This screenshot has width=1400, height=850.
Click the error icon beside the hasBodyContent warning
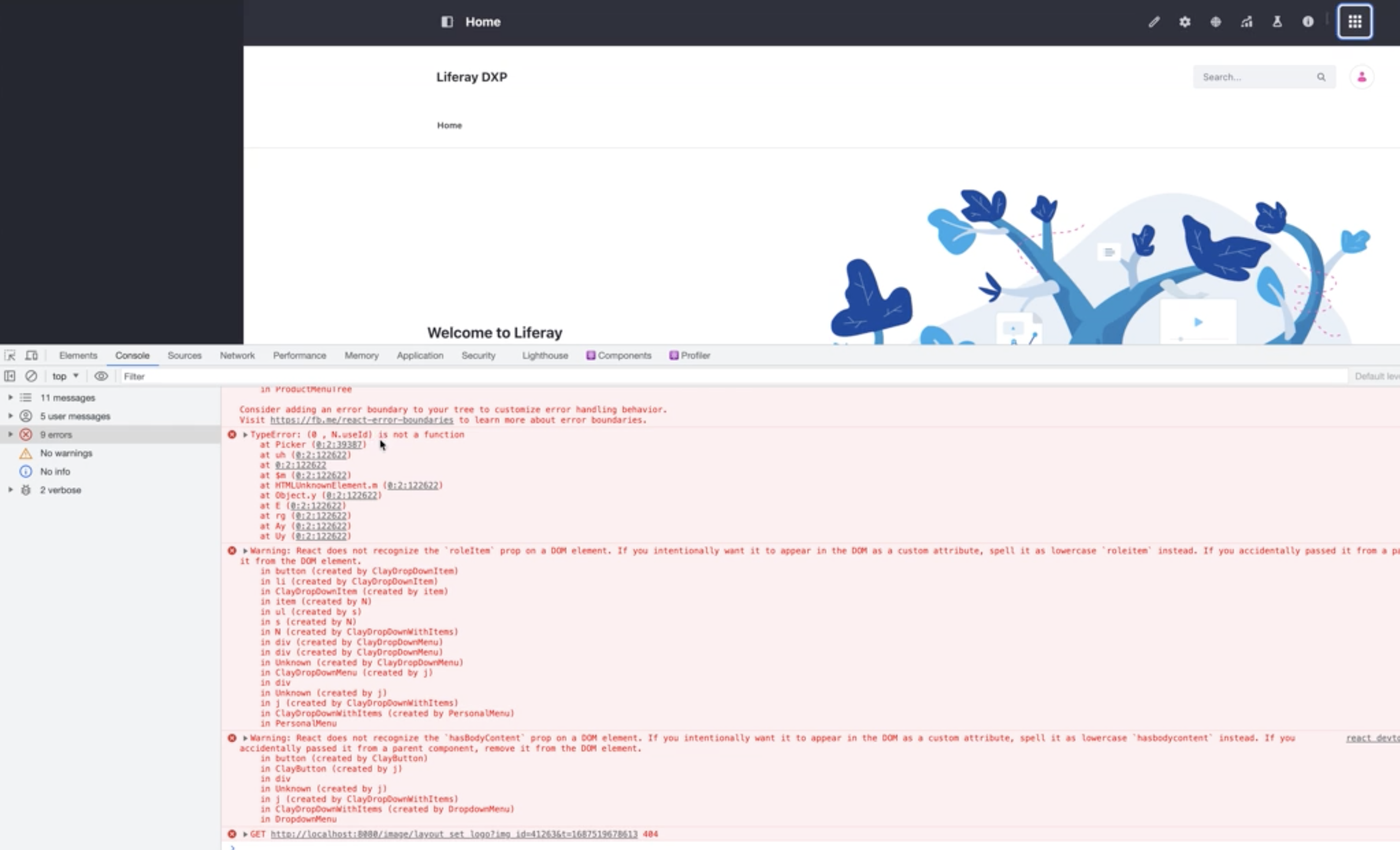tap(232, 738)
